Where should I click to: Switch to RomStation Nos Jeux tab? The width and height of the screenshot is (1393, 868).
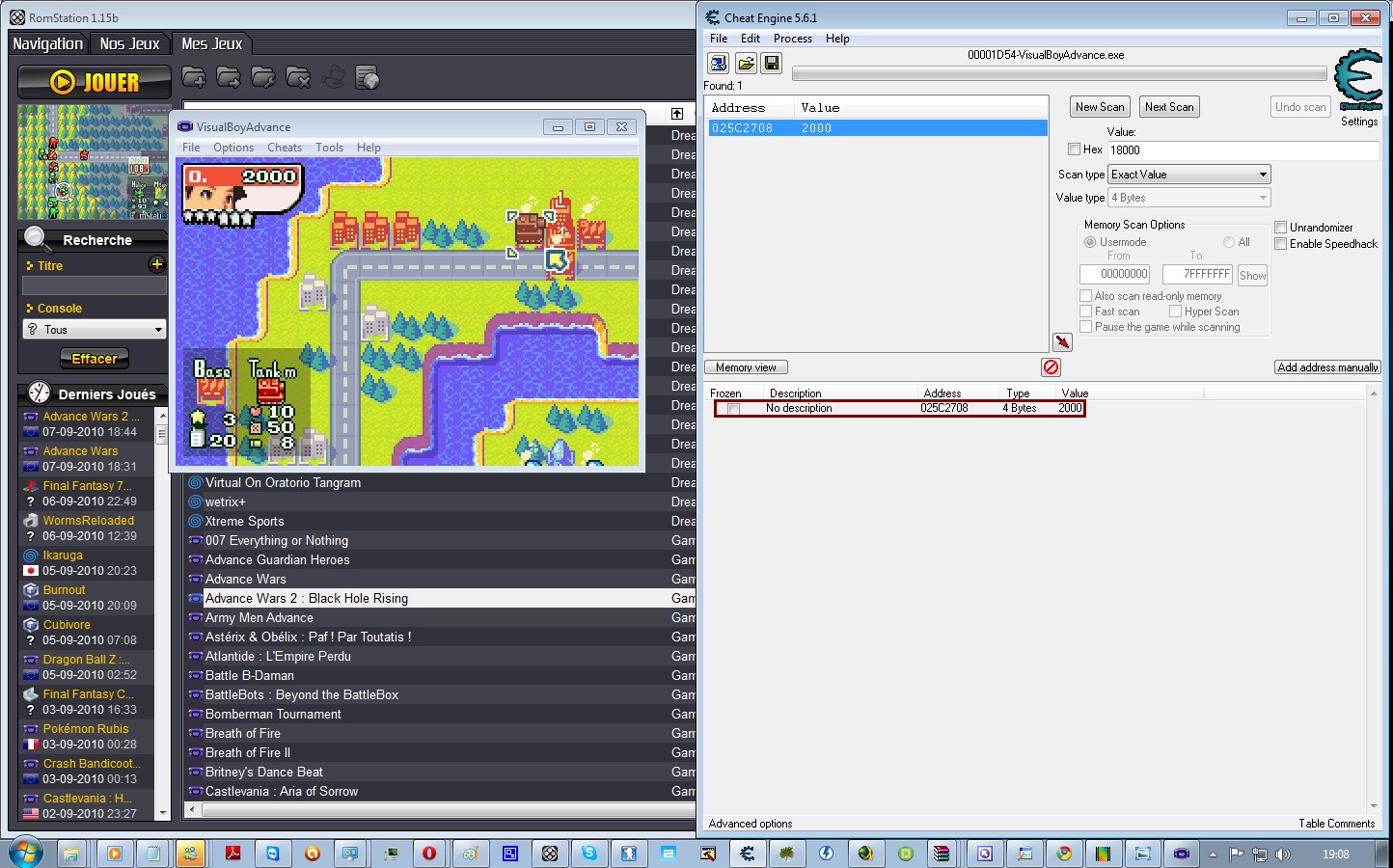(x=129, y=43)
